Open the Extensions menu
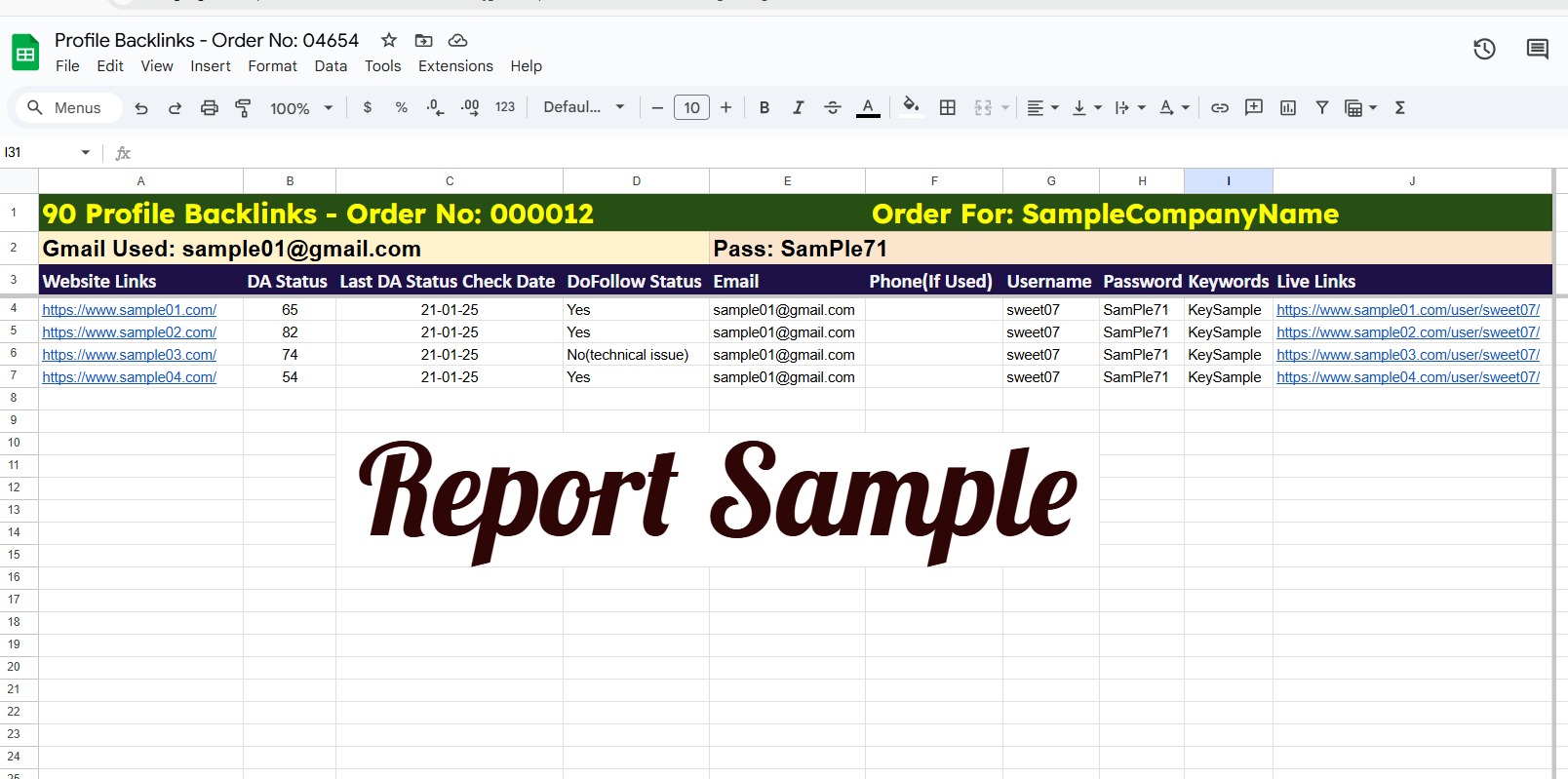This screenshot has width=1568, height=779. click(x=455, y=66)
